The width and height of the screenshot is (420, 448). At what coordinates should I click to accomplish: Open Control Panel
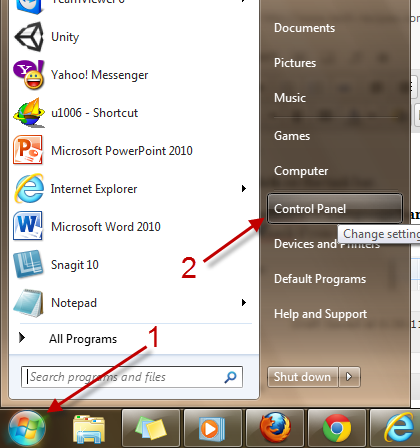click(x=335, y=209)
